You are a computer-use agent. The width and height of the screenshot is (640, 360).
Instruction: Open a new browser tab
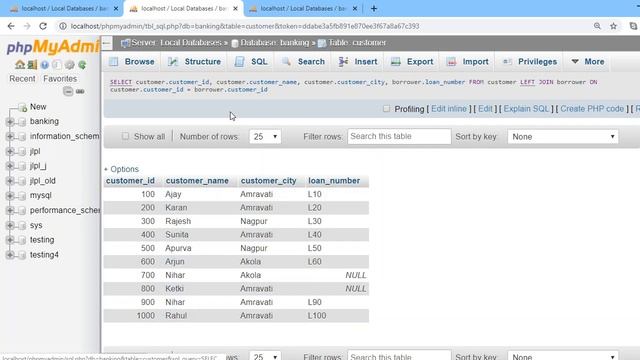374,9
